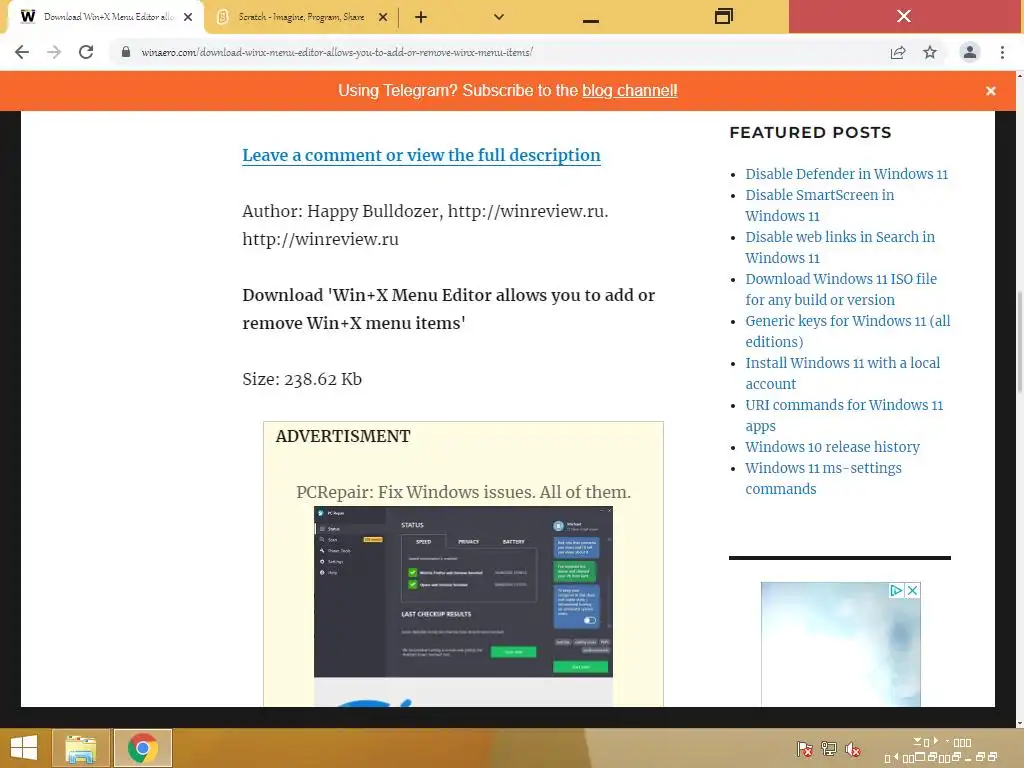Image resolution: width=1024 pixels, height=768 pixels.
Task: Click the ADVERTISMENT label
Action: tap(343, 436)
